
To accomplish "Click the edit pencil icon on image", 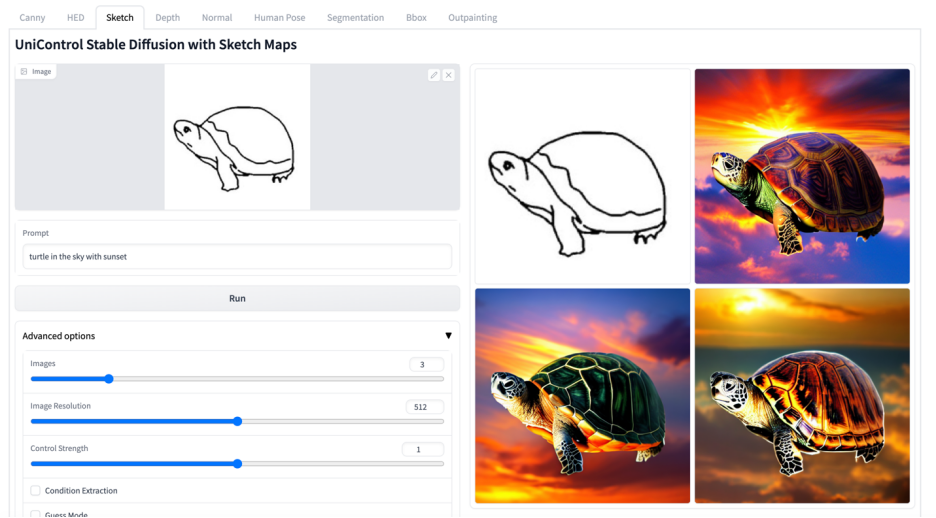I will pos(433,75).
